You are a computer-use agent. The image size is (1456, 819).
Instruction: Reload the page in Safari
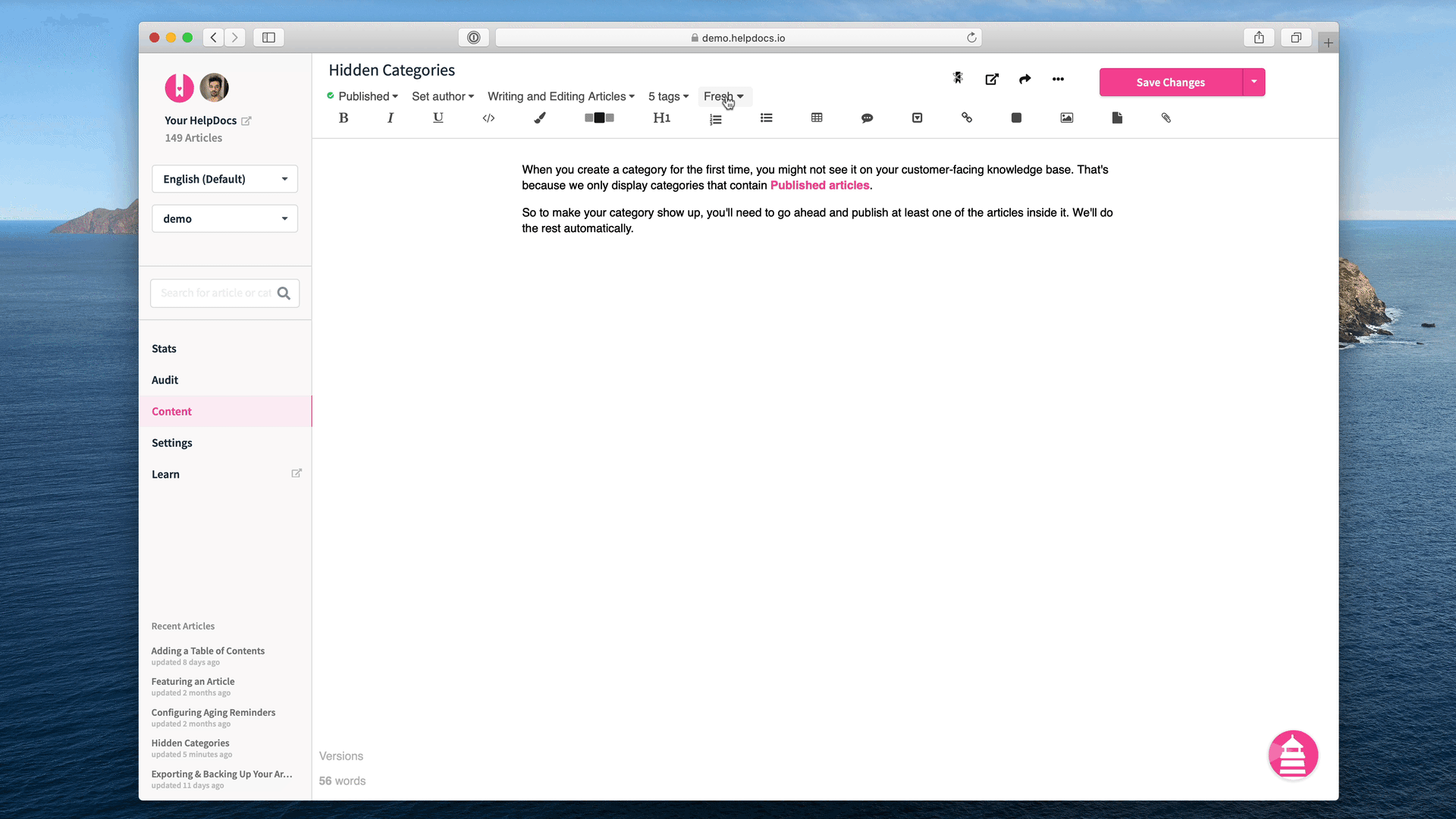point(971,37)
